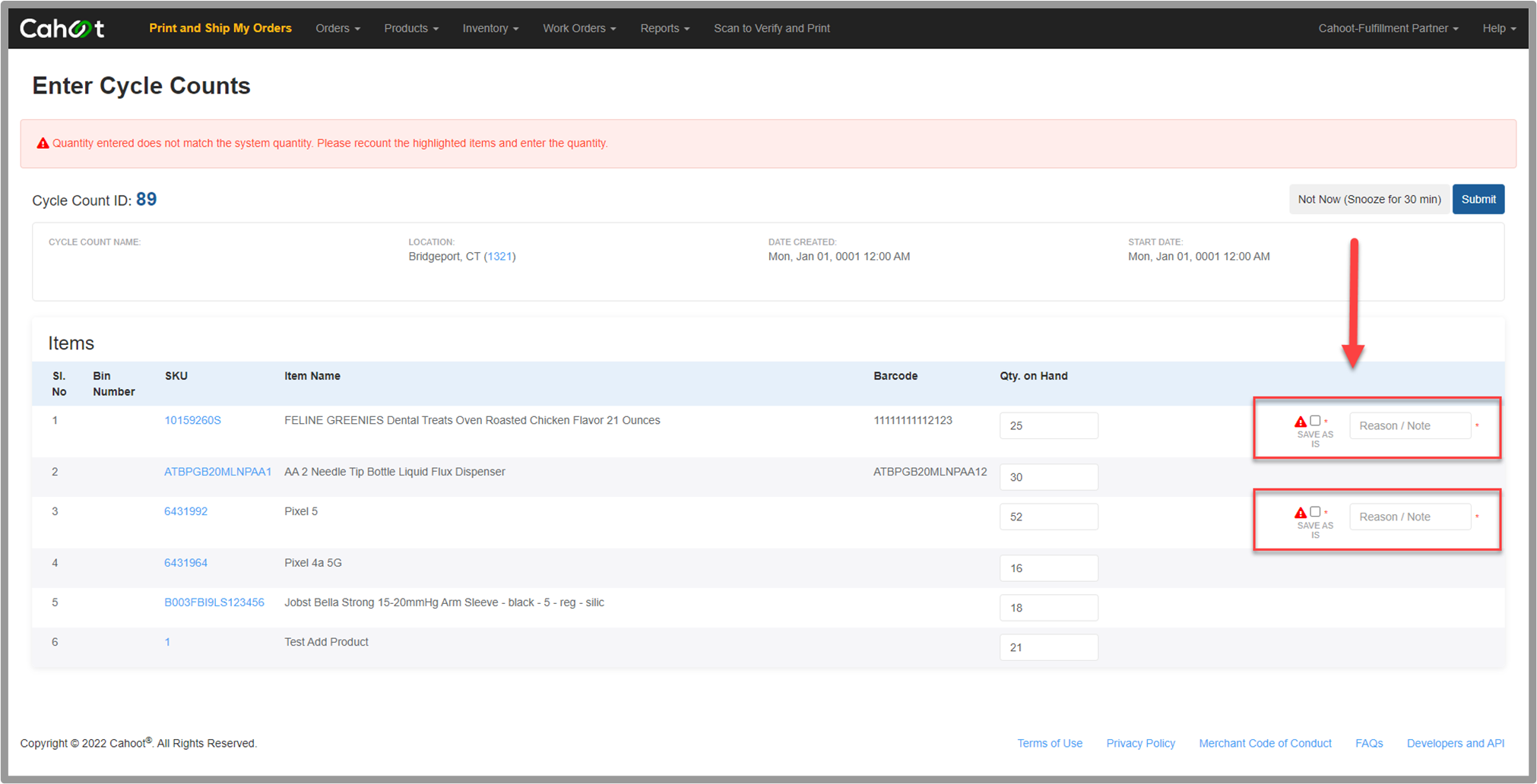Image resolution: width=1537 pixels, height=784 pixels.
Task: Focus quantity field showing 21
Action: click(1048, 647)
